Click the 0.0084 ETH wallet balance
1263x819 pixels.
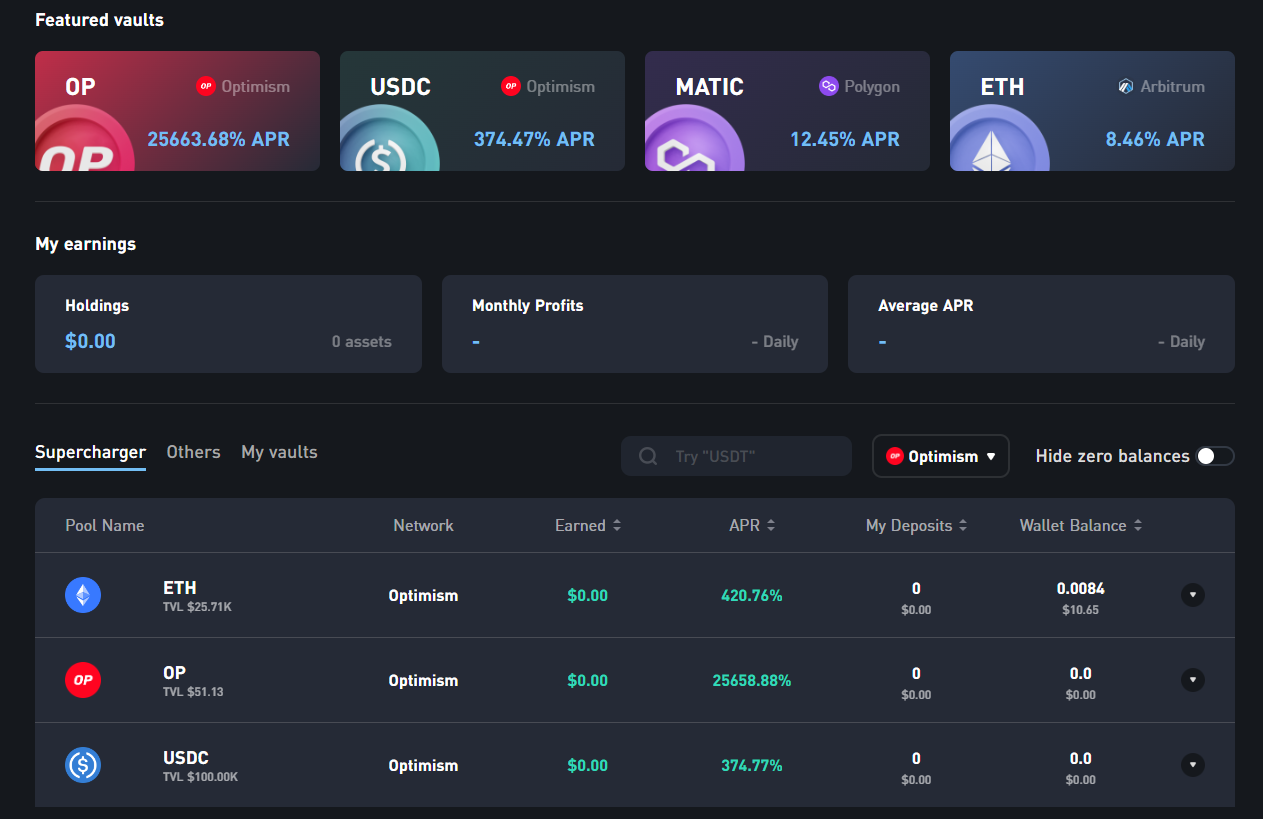pyautogui.click(x=1081, y=588)
